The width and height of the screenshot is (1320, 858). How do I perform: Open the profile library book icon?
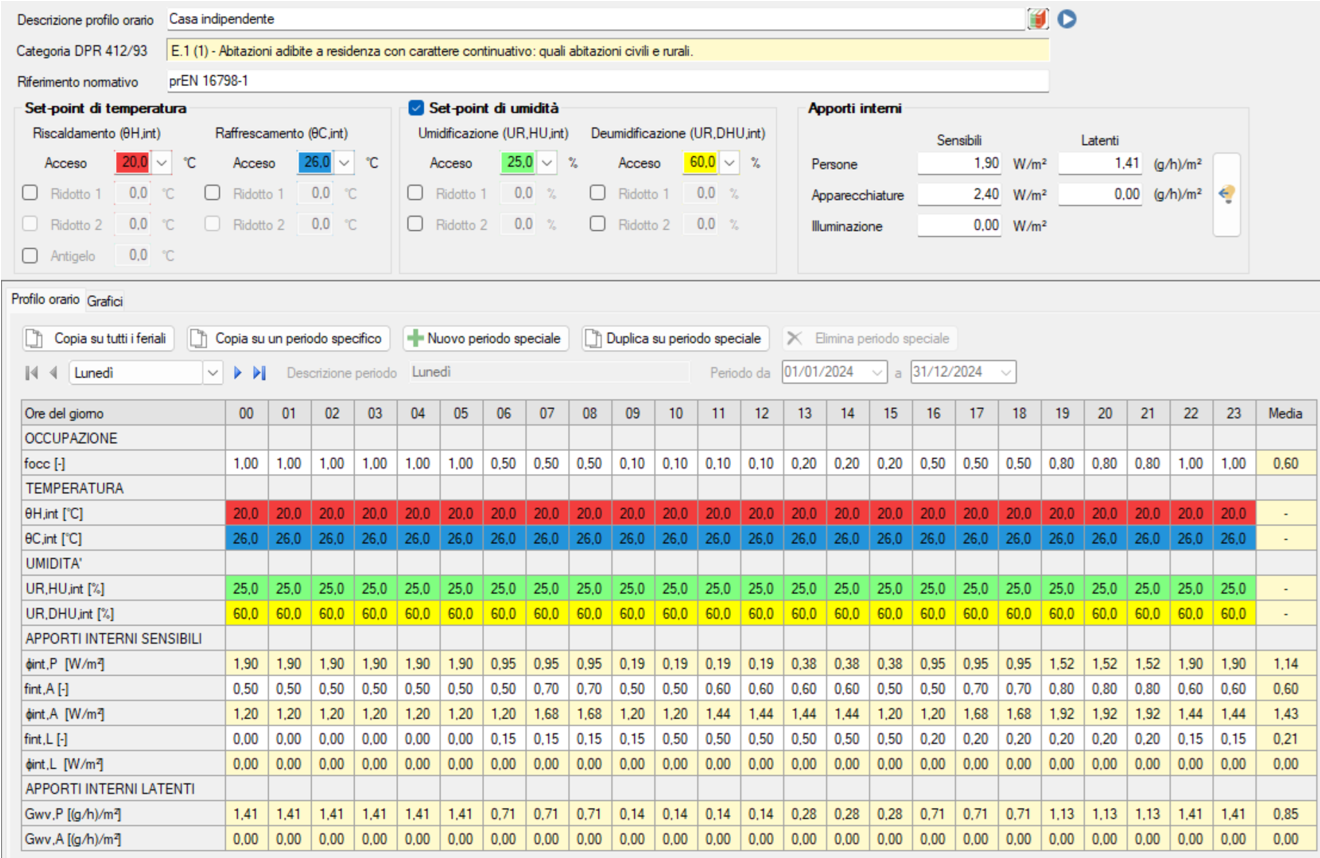pos(1038,18)
